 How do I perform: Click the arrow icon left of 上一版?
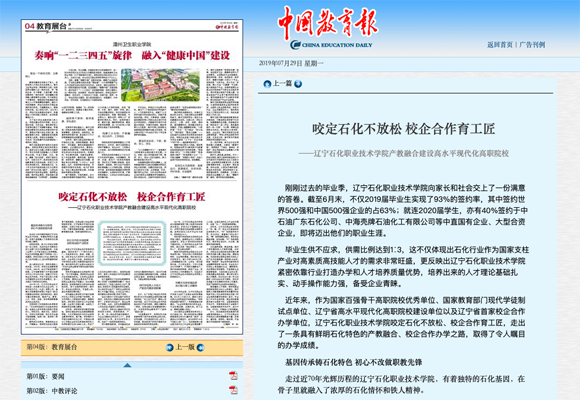[169, 347]
